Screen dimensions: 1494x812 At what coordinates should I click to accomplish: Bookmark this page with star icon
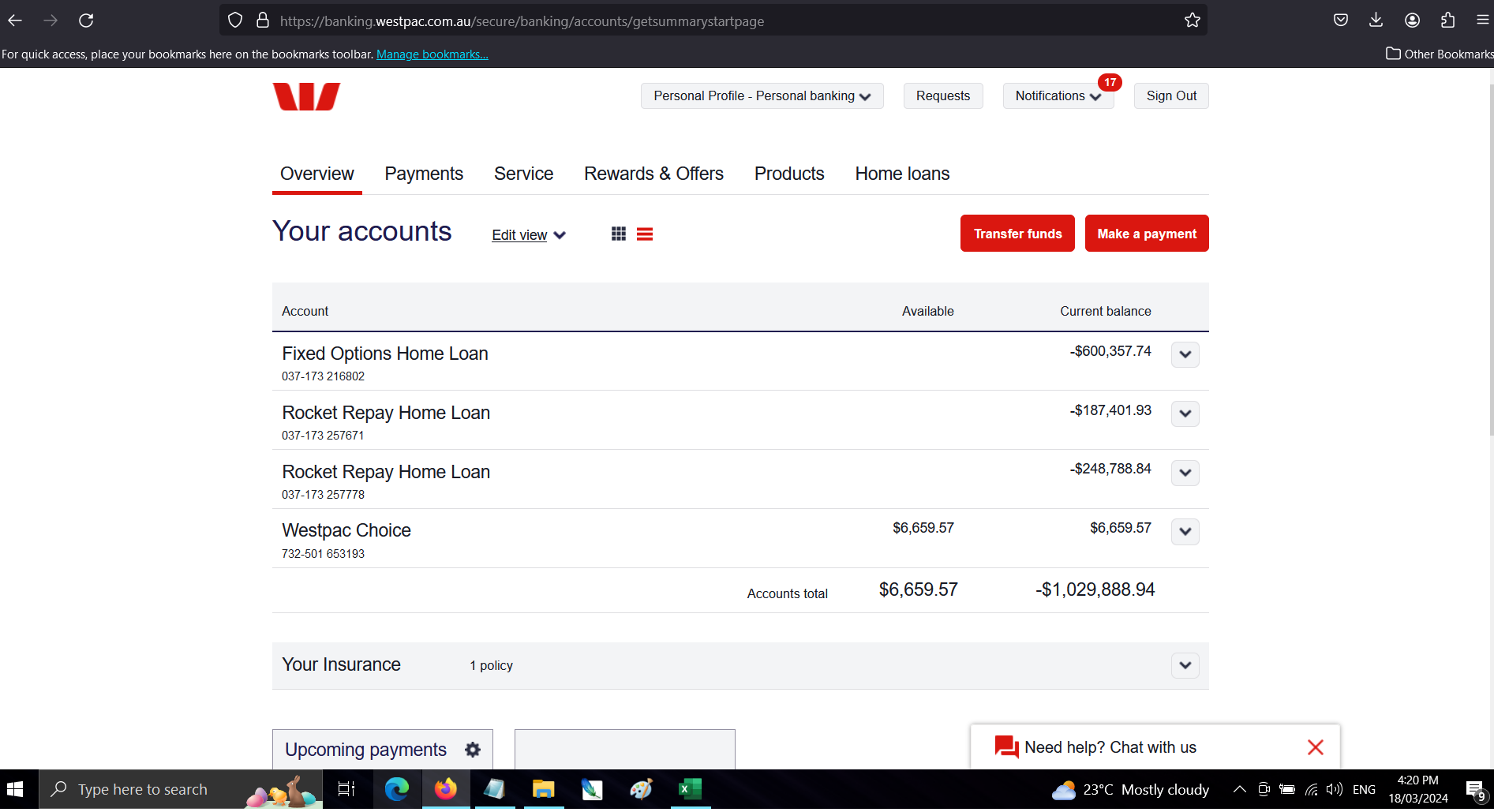pyautogui.click(x=1192, y=21)
